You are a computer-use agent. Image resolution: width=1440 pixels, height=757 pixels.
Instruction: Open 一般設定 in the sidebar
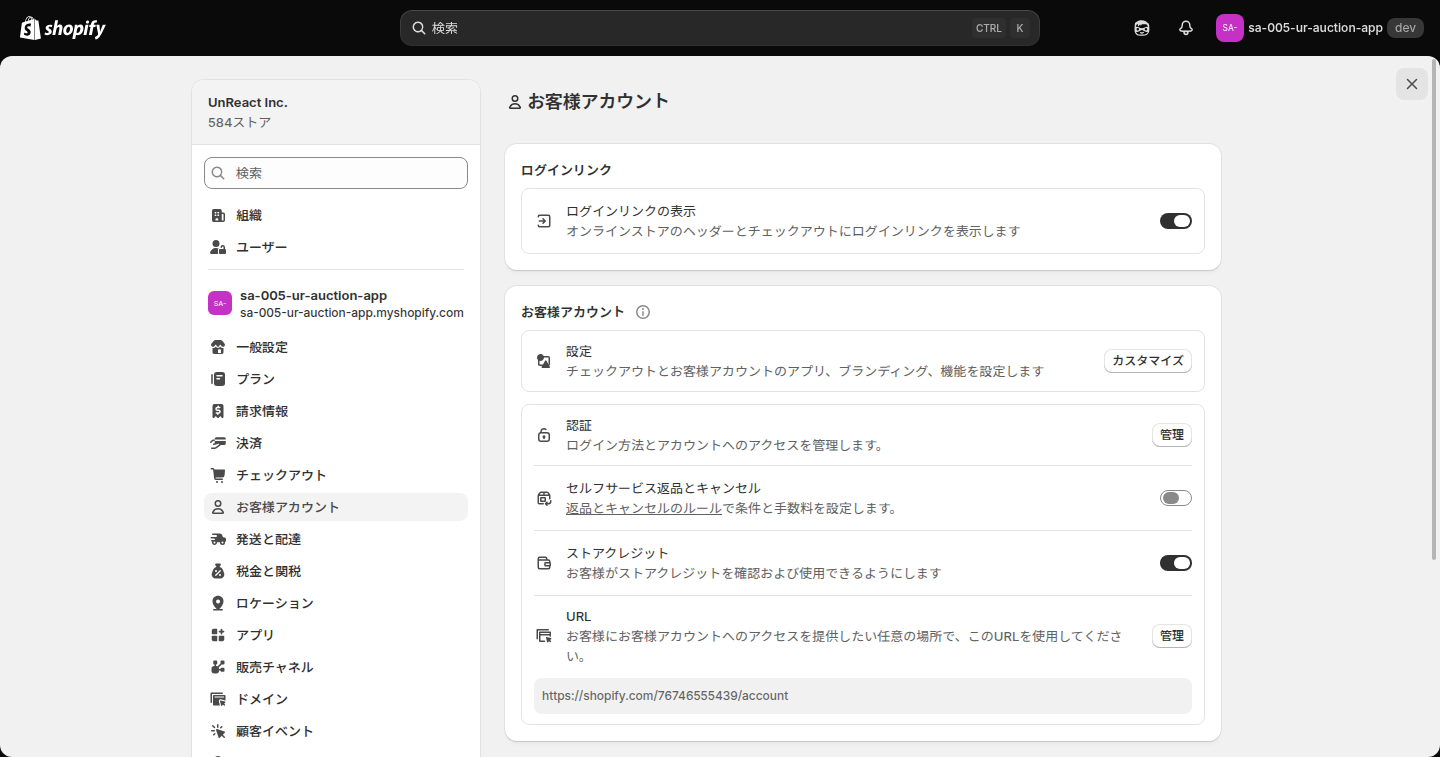[x=336, y=347]
